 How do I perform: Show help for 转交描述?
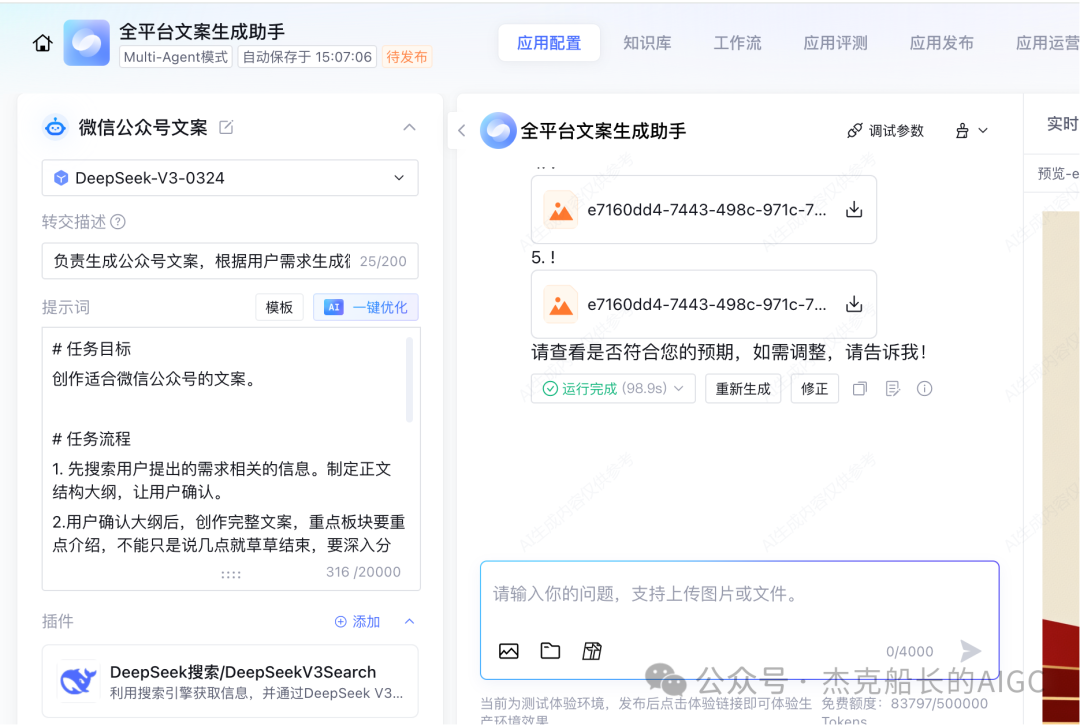click(x=118, y=222)
